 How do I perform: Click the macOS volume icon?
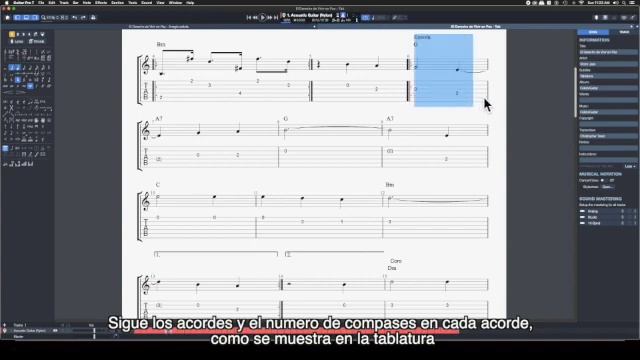point(616,2)
